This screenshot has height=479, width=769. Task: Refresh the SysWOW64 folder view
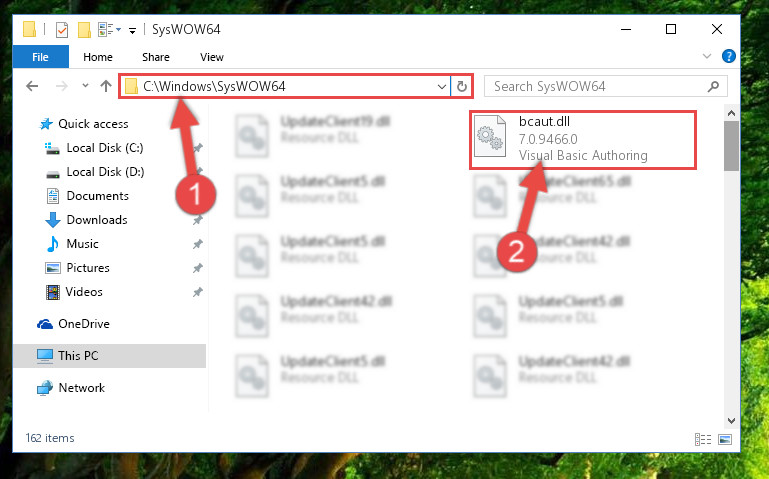pyautogui.click(x=461, y=87)
